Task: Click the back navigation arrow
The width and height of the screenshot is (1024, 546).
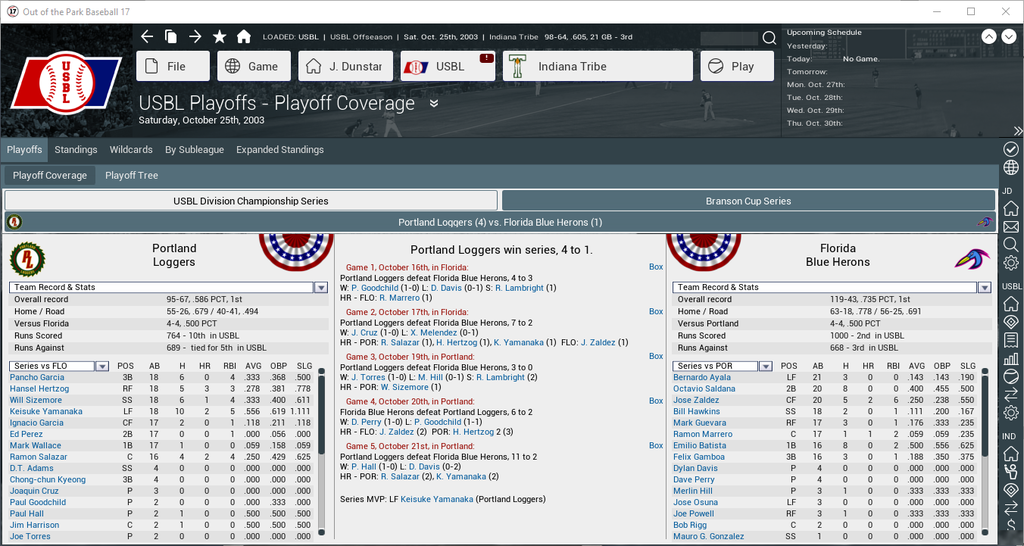Action: pos(147,37)
